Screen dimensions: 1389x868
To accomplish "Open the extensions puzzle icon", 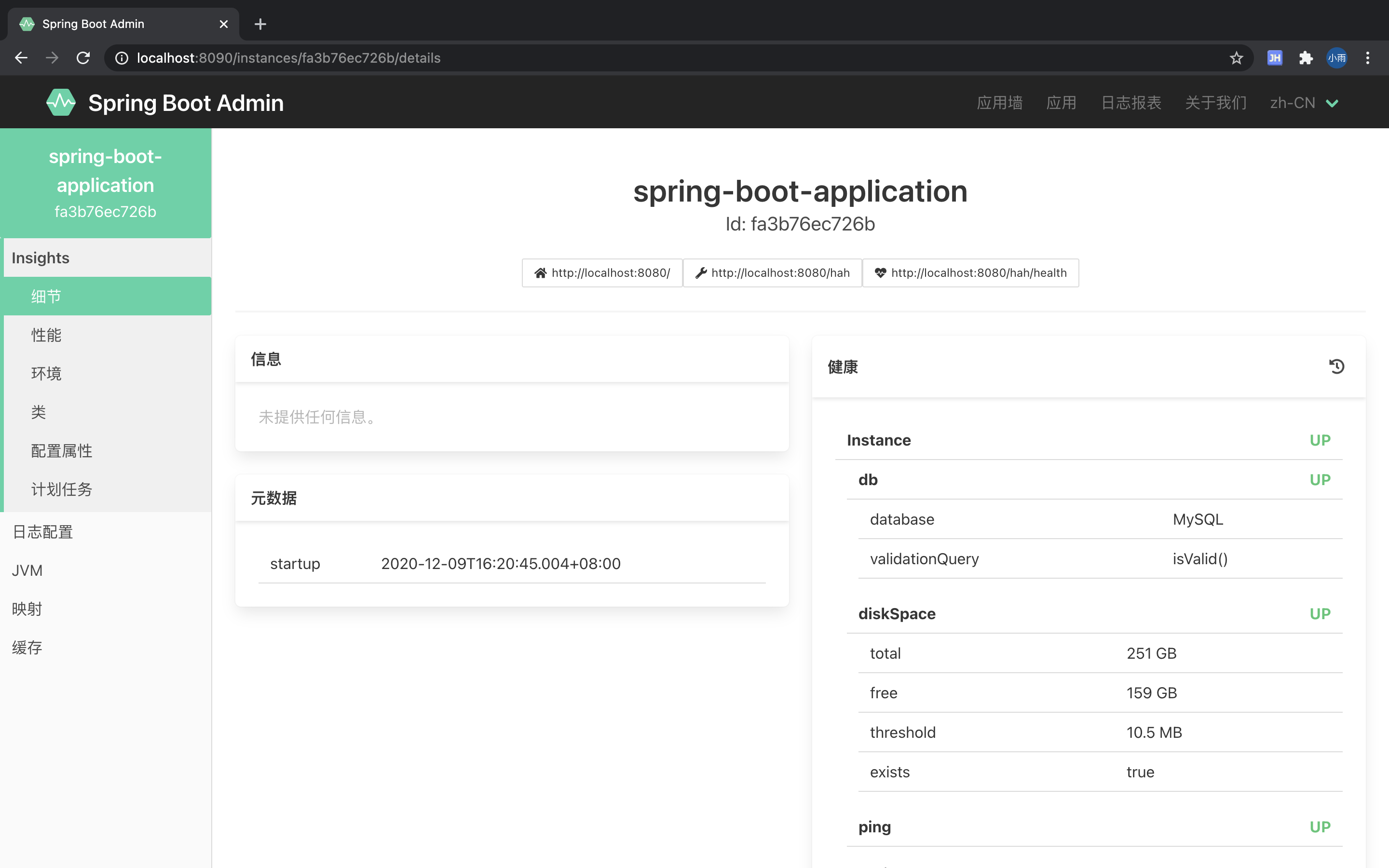I will 1306,58.
